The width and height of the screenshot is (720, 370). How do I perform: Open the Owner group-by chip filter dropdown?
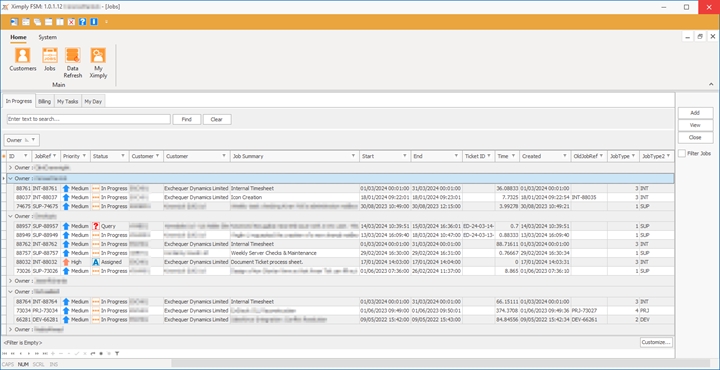(33, 140)
